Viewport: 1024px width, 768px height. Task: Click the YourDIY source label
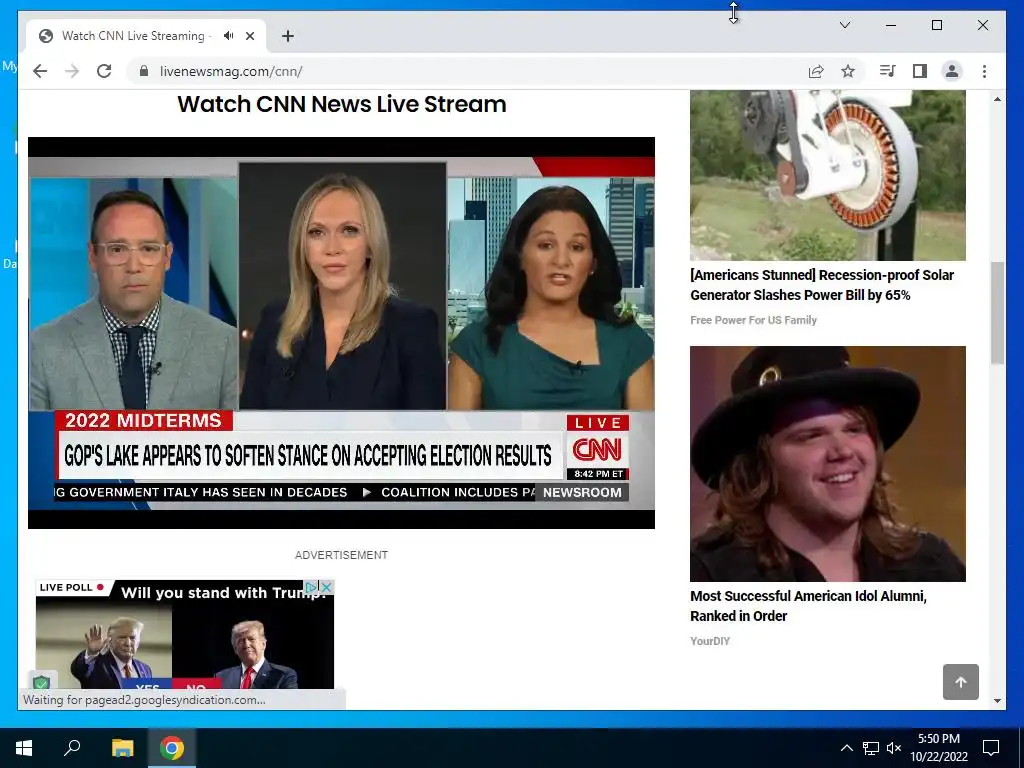click(710, 641)
